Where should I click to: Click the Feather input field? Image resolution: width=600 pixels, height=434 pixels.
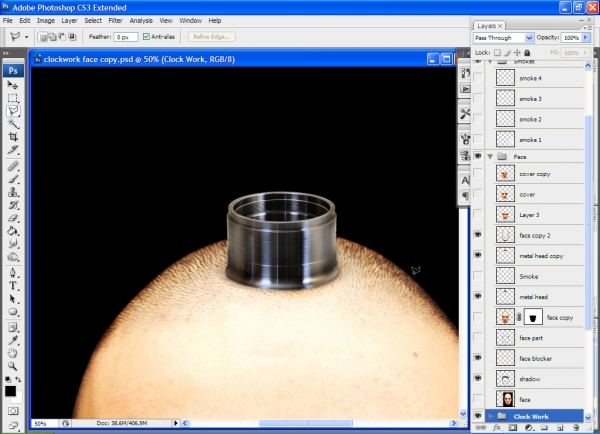pos(126,37)
